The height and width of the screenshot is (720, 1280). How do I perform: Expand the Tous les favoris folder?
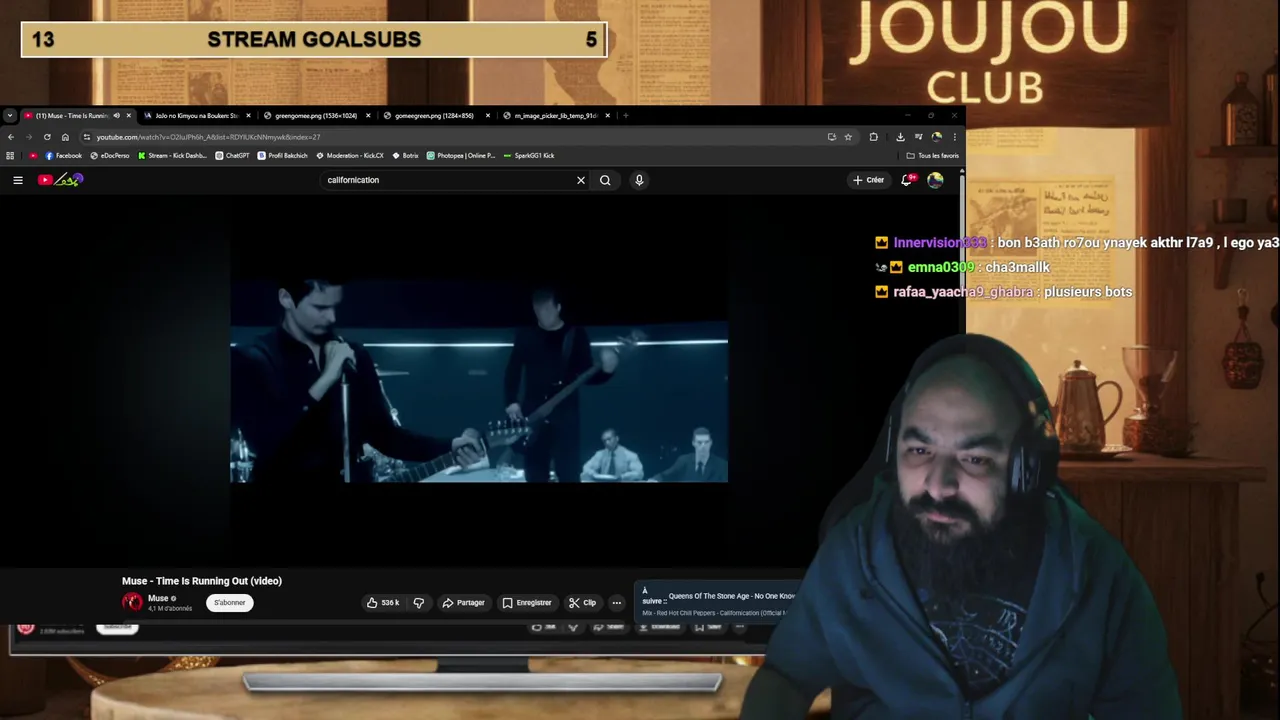[932, 156]
